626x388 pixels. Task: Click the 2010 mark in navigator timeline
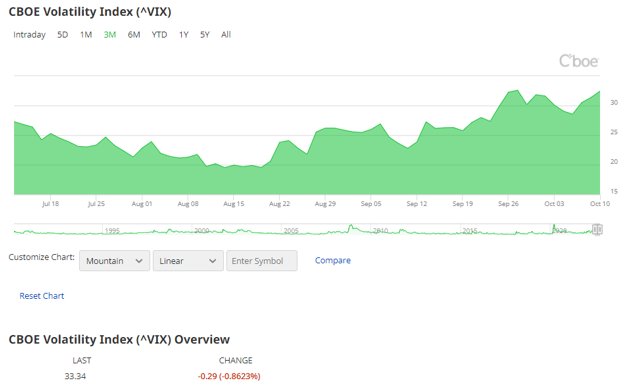[x=380, y=231]
